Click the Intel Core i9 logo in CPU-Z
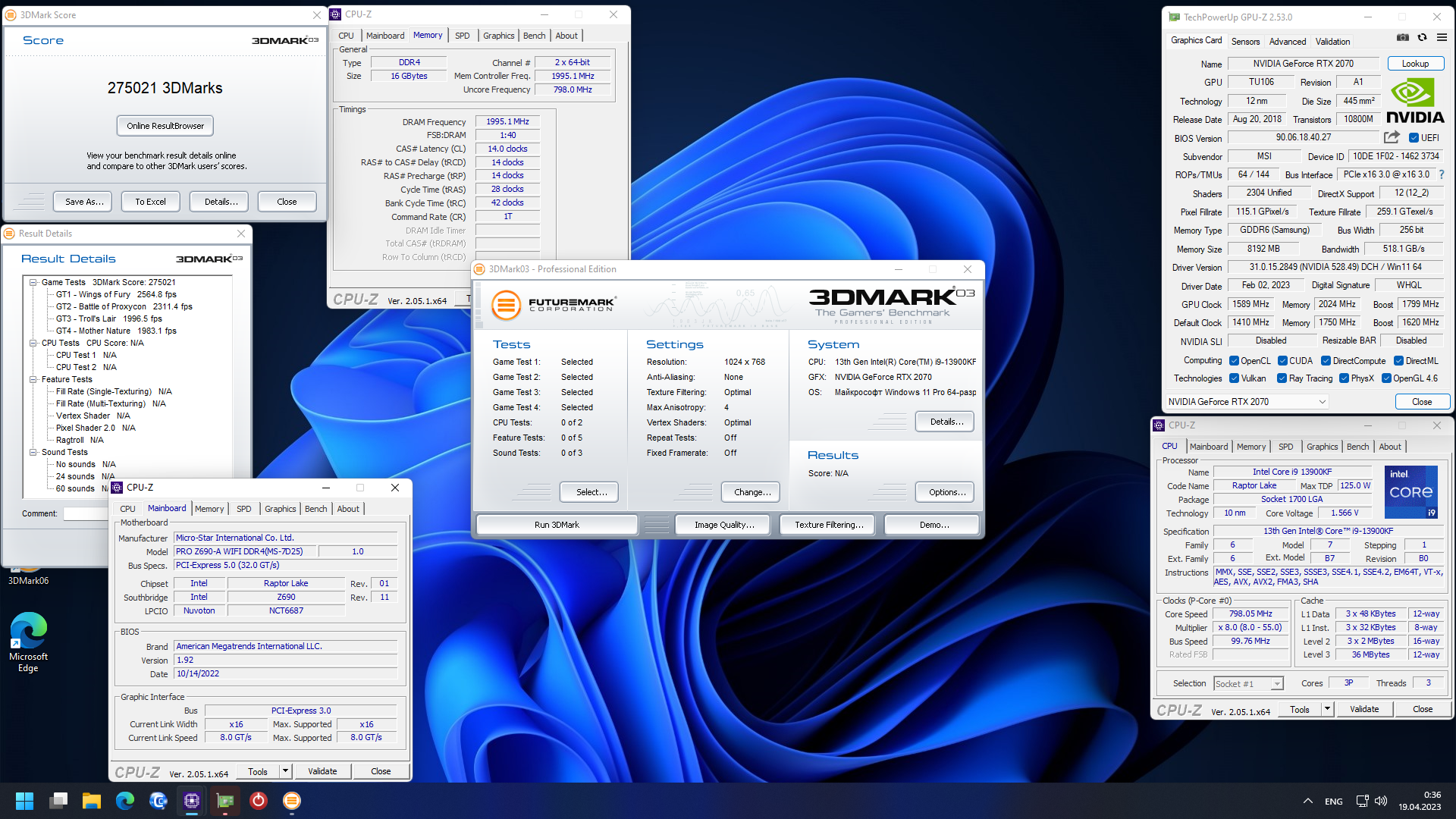 (x=1410, y=491)
